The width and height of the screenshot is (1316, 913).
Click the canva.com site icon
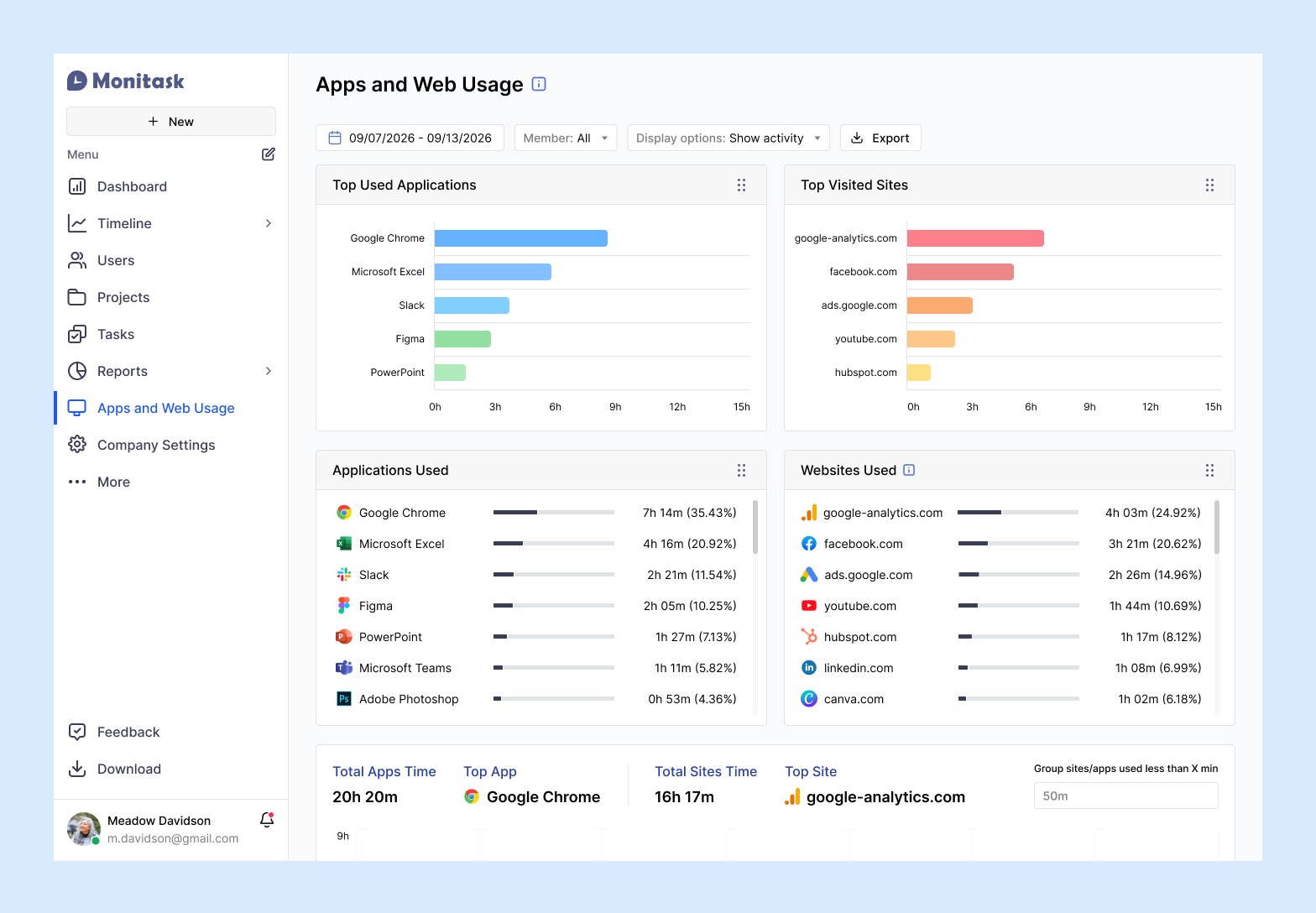click(x=809, y=699)
